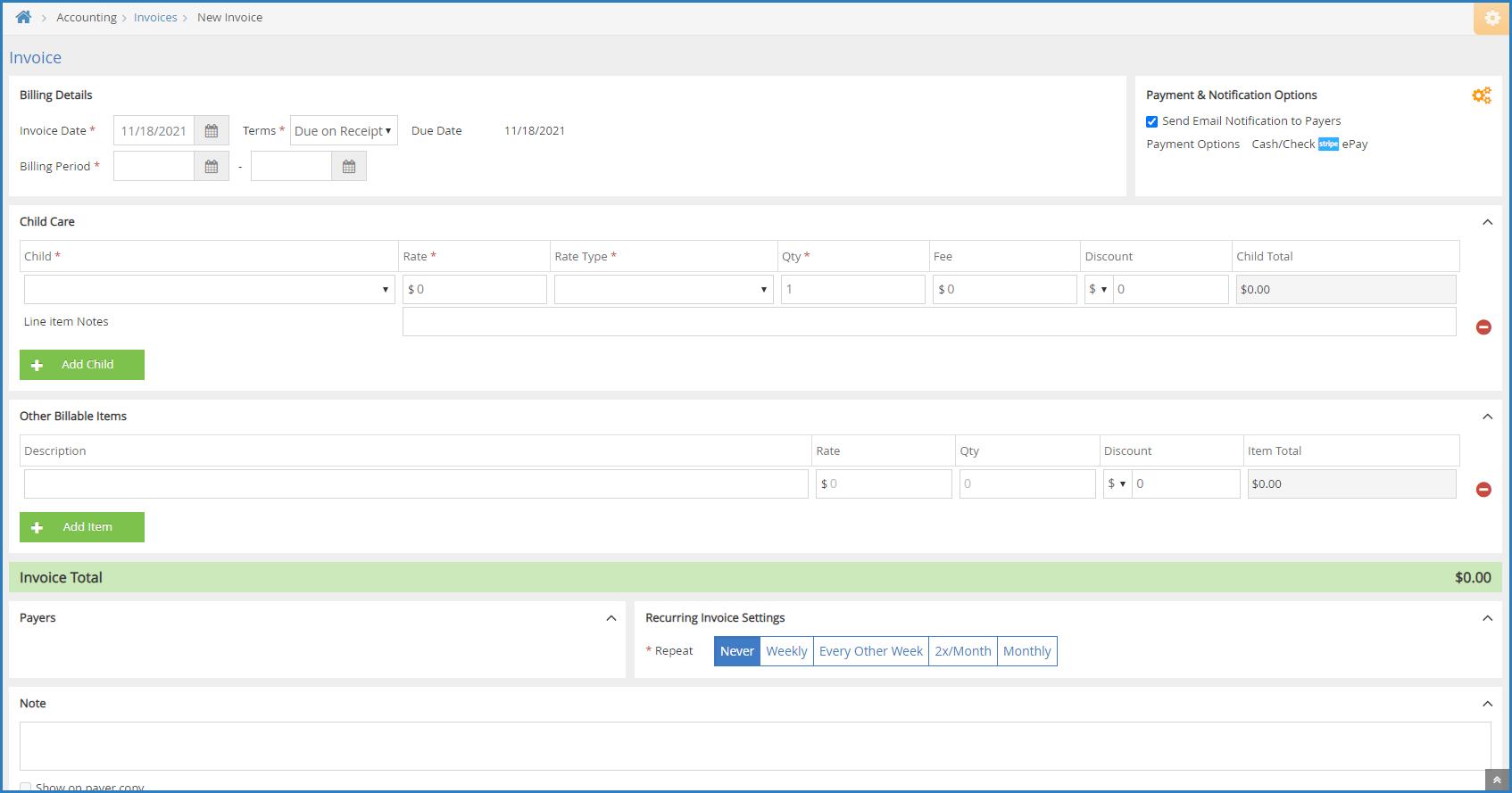Viewport: 1512px width, 793px height.
Task: Navigate to Accounting in breadcrumb
Action: click(87, 18)
